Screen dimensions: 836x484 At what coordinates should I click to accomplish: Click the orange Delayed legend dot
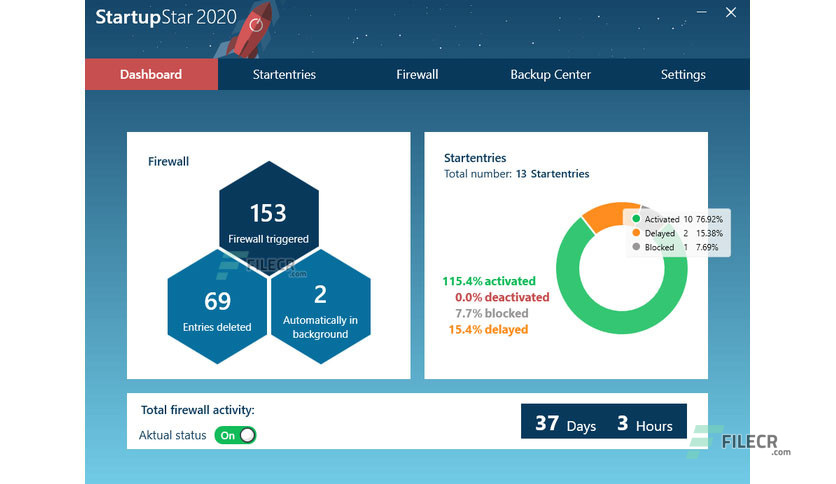(636, 233)
